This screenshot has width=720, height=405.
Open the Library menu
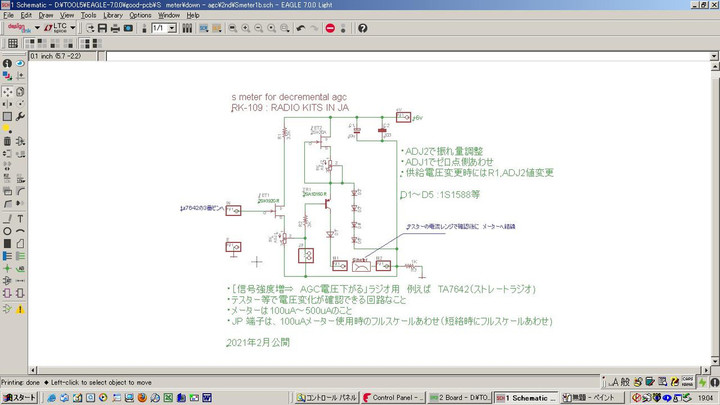point(113,15)
